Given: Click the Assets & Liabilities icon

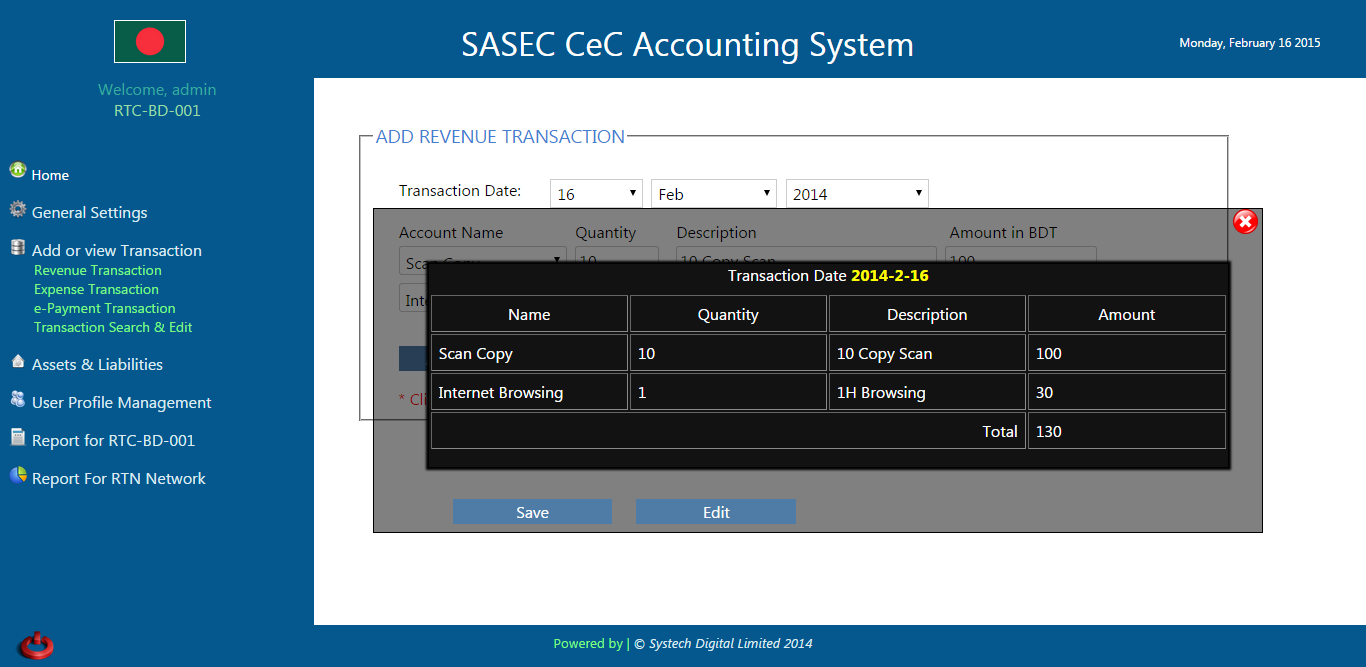Looking at the screenshot, I should (18, 362).
